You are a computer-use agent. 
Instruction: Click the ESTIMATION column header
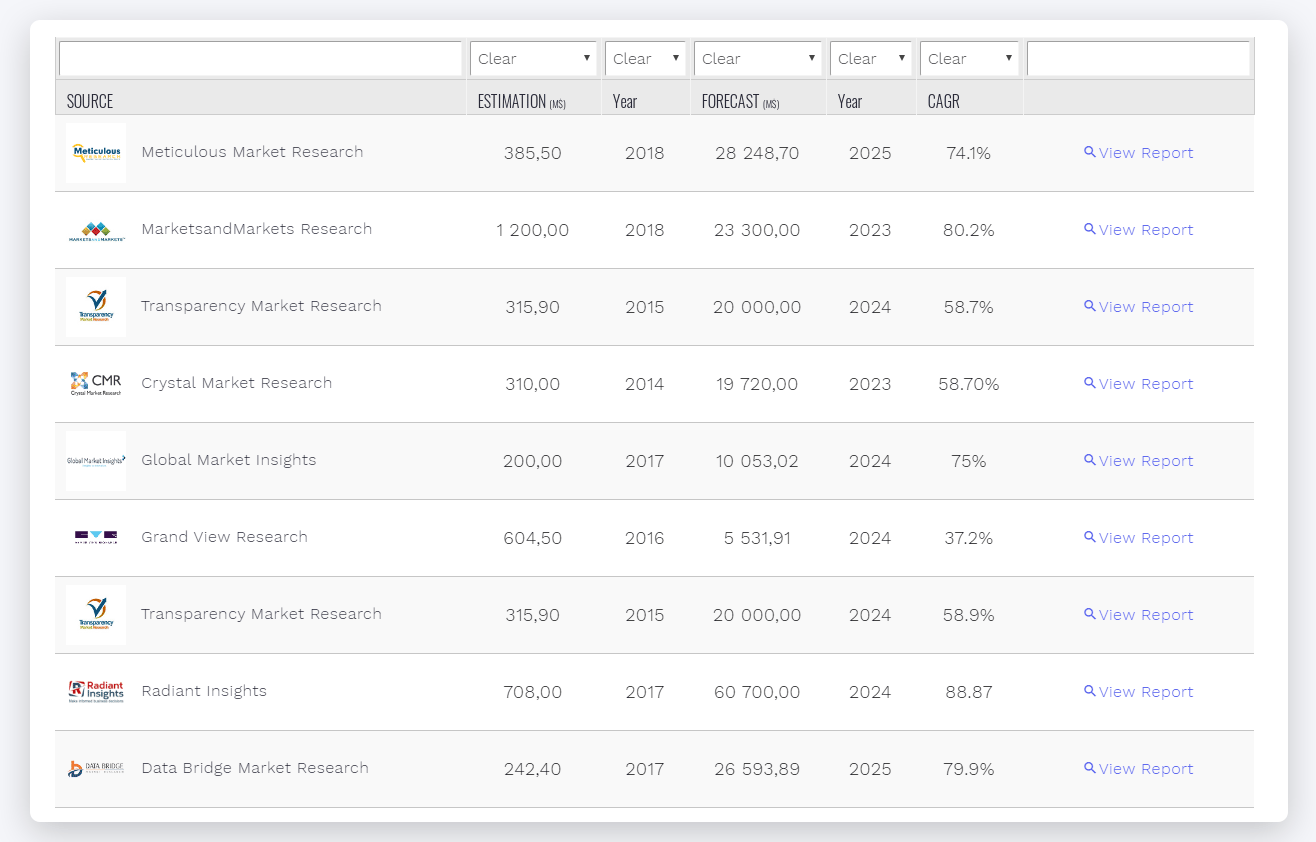click(522, 101)
